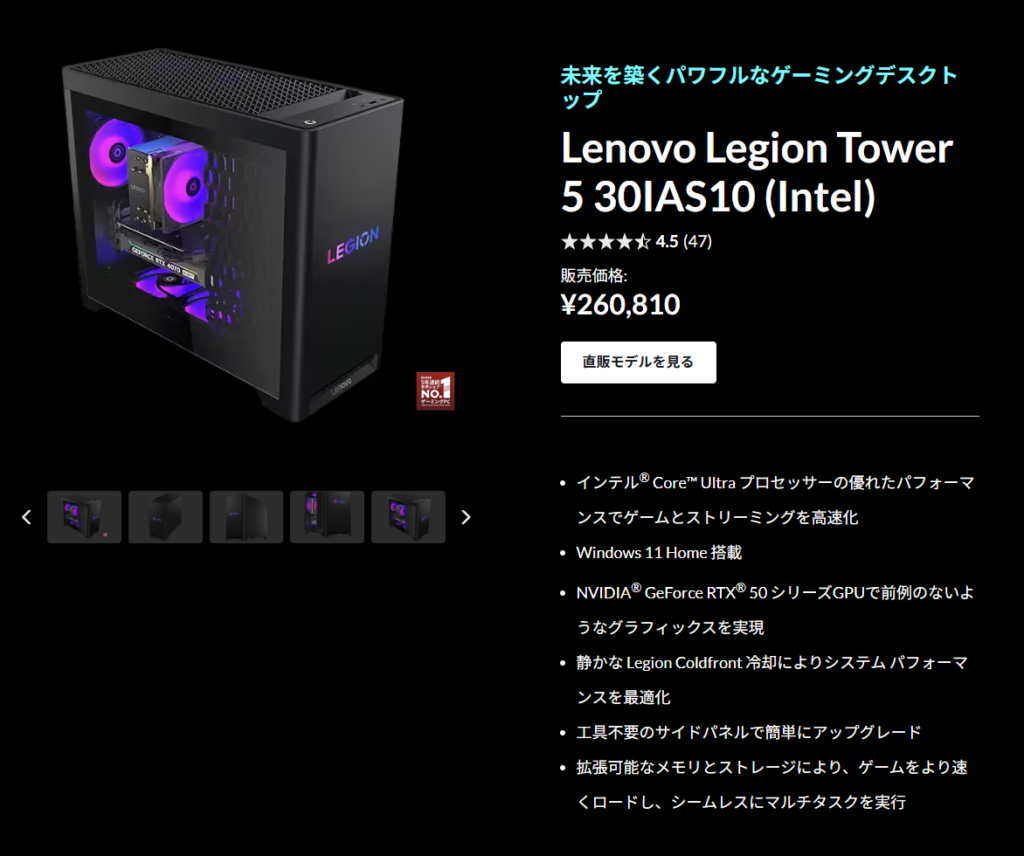Click the five-star rating icons
1024x856 pixels.
pyautogui.click(x=606, y=242)
